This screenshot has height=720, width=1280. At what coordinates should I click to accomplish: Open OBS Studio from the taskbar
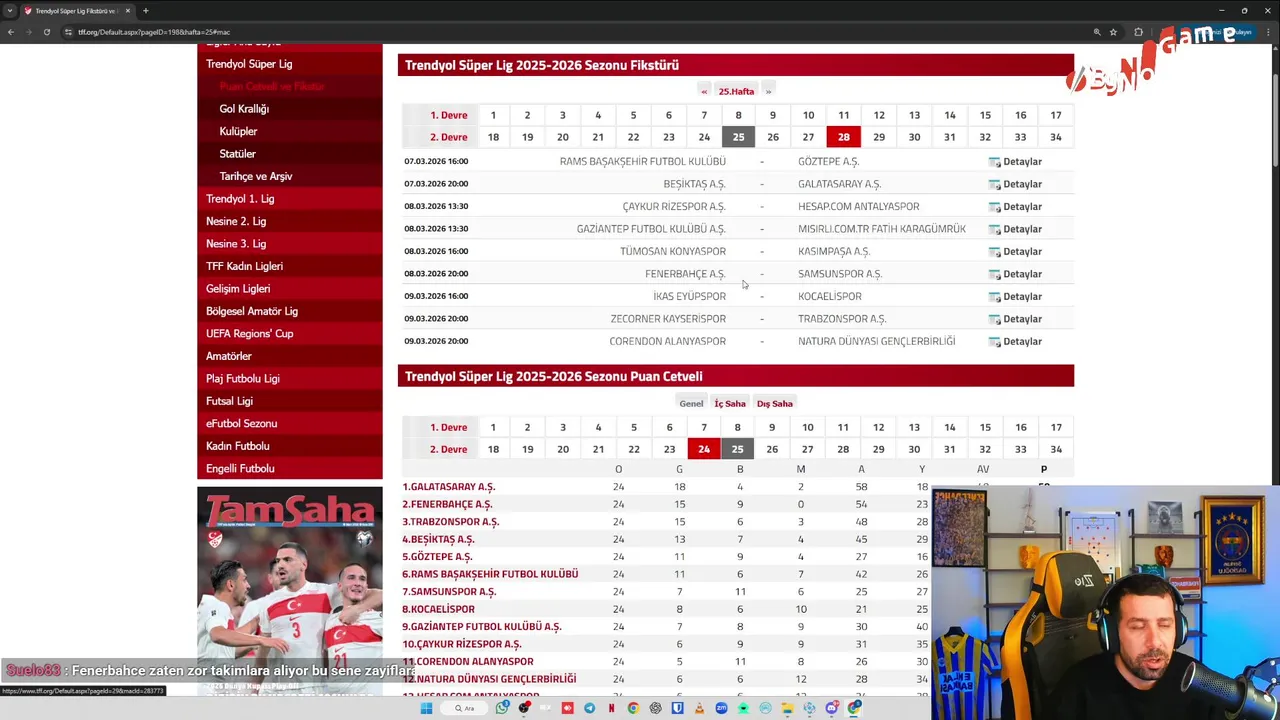point(524,708)
